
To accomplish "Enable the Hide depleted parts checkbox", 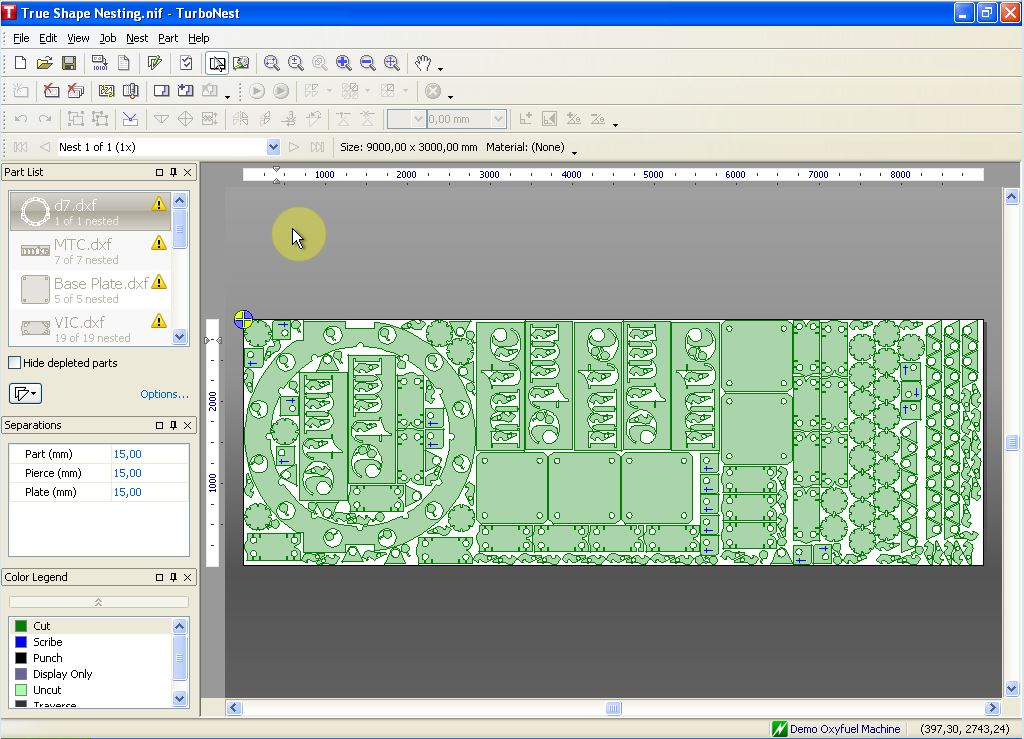I will pos(15,363).
